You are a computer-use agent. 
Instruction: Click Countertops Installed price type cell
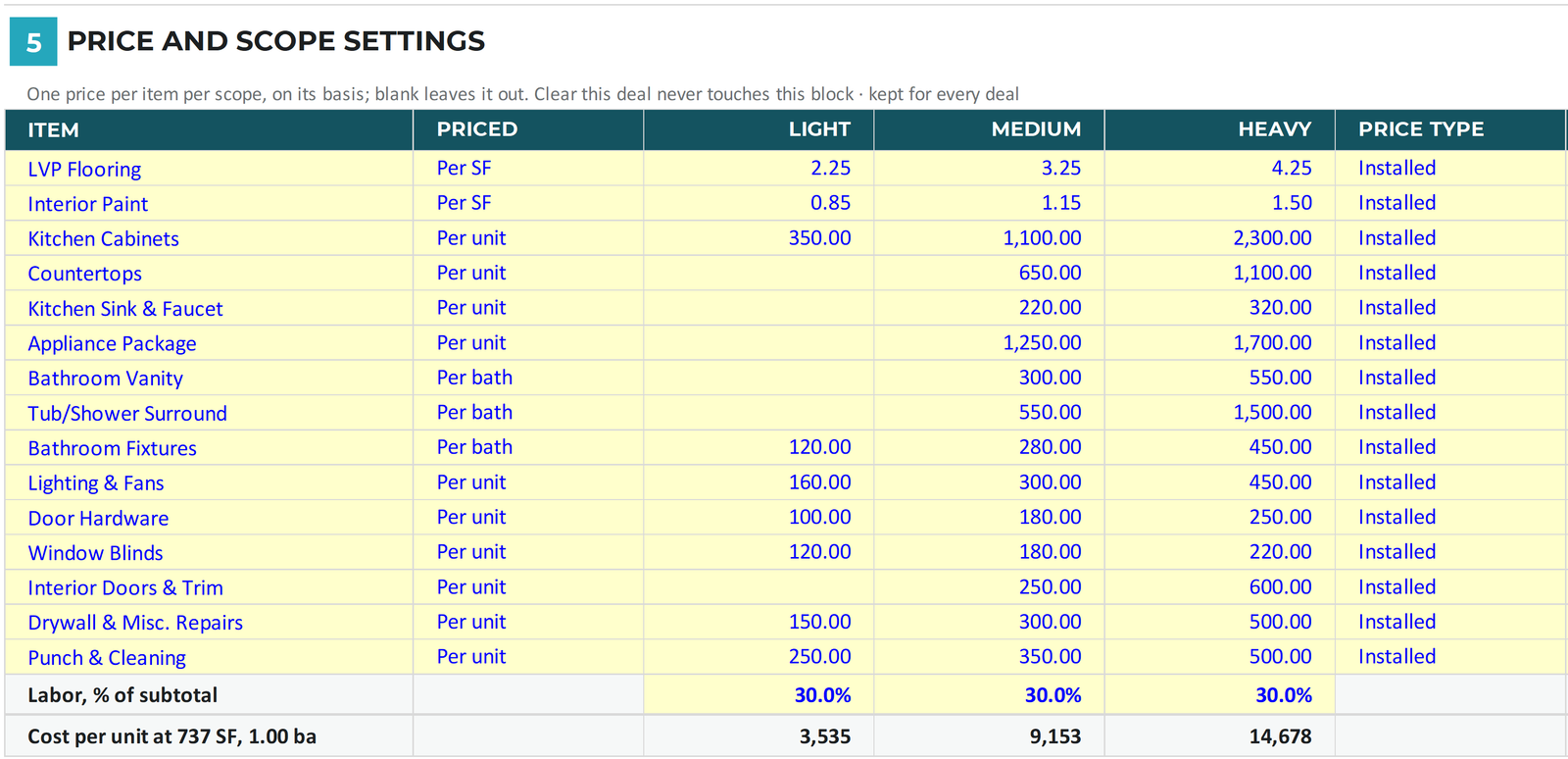coord(1450,273)
